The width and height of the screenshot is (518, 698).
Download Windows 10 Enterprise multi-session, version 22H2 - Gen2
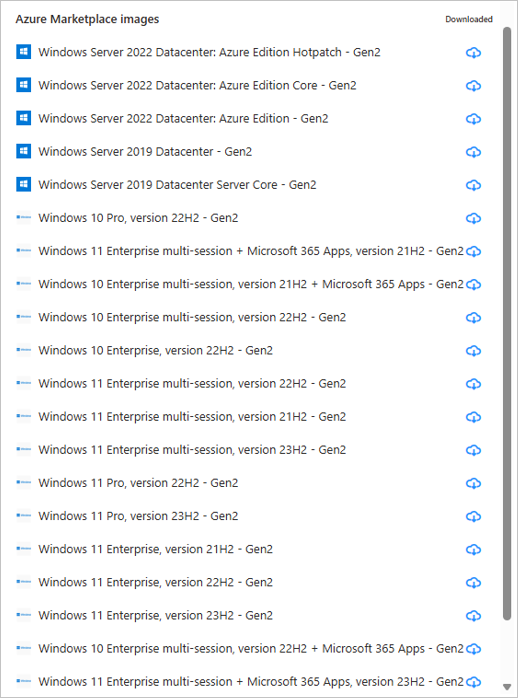tap(473, 317)
